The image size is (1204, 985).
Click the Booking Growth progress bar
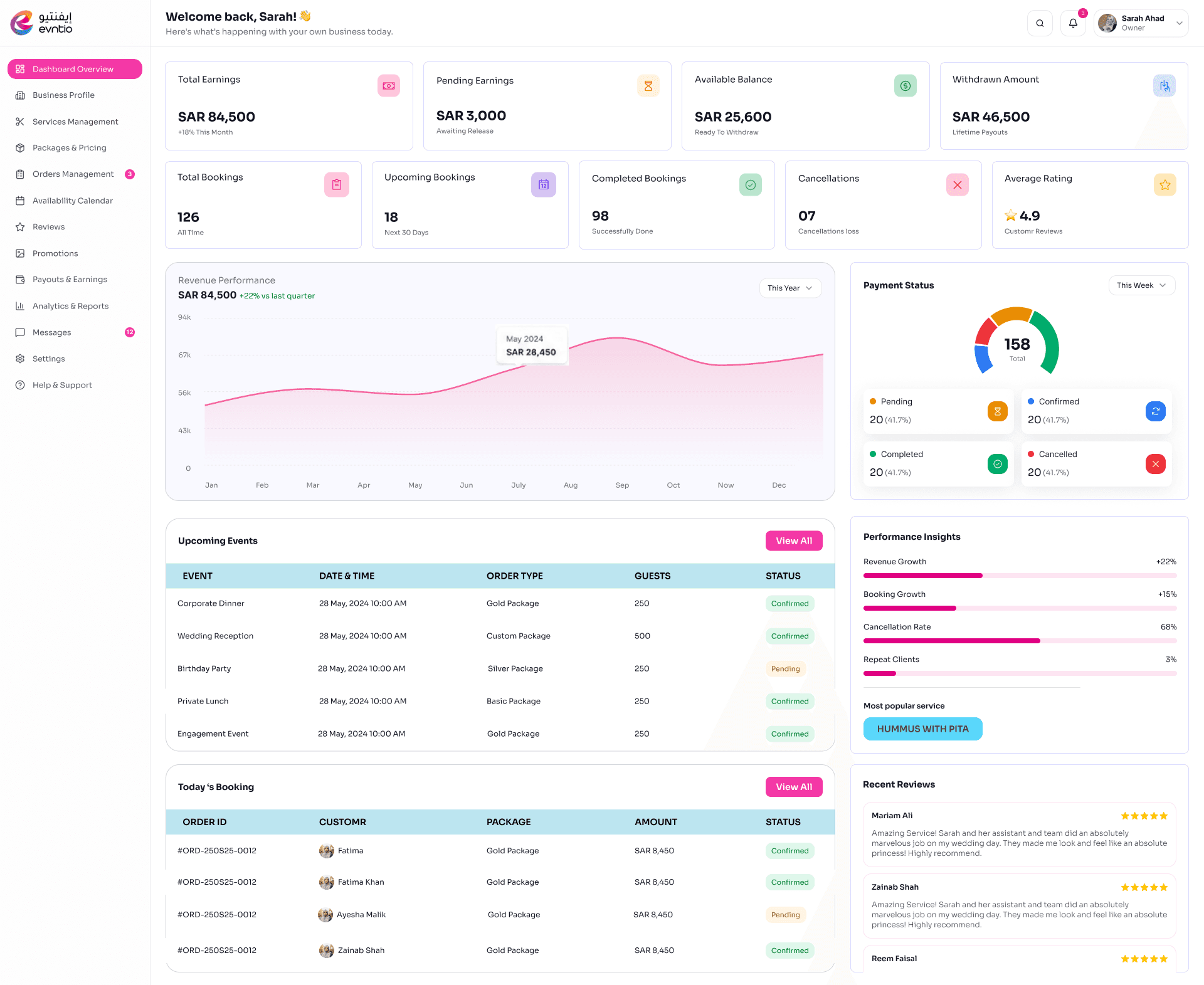pos(1020,608)
